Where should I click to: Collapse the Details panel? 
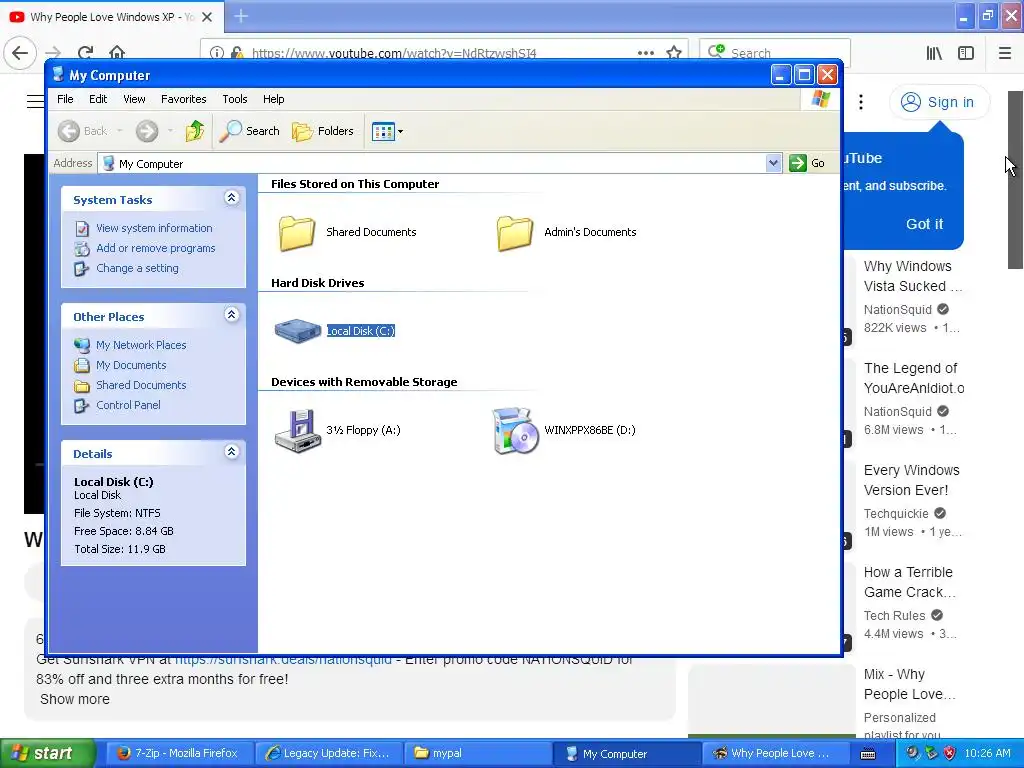click(x=231, y=452)
